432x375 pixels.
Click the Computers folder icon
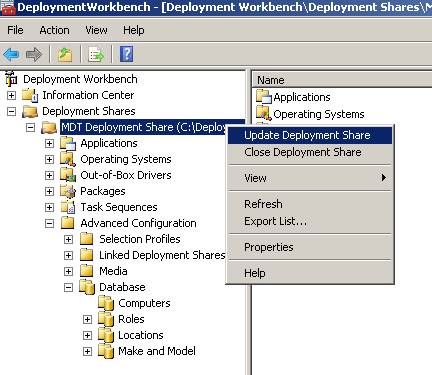106,303
